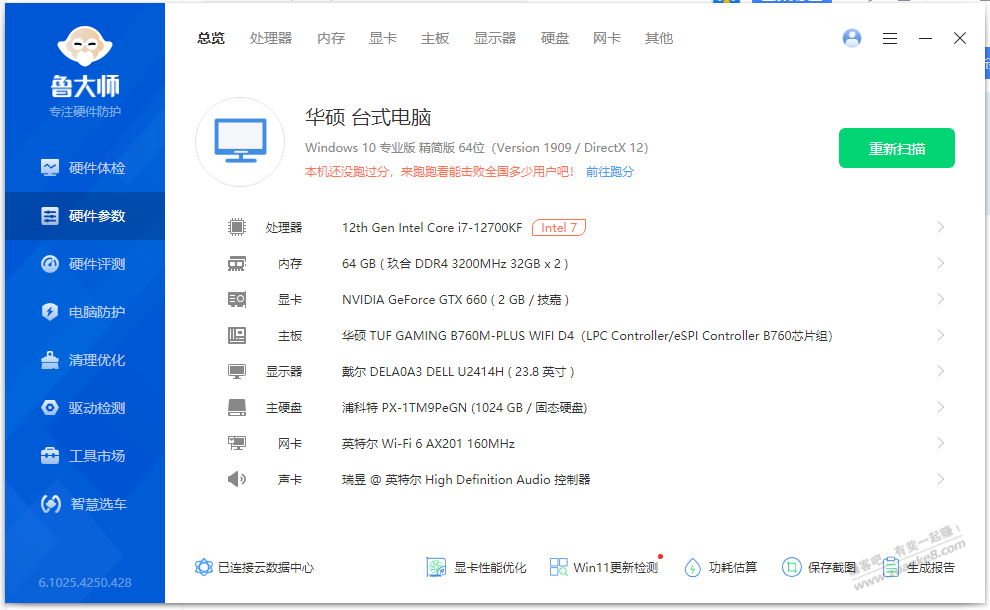Click the 声卡 speaker icon
This screenshot has width=990, height=610.
(x=237, y=479)
